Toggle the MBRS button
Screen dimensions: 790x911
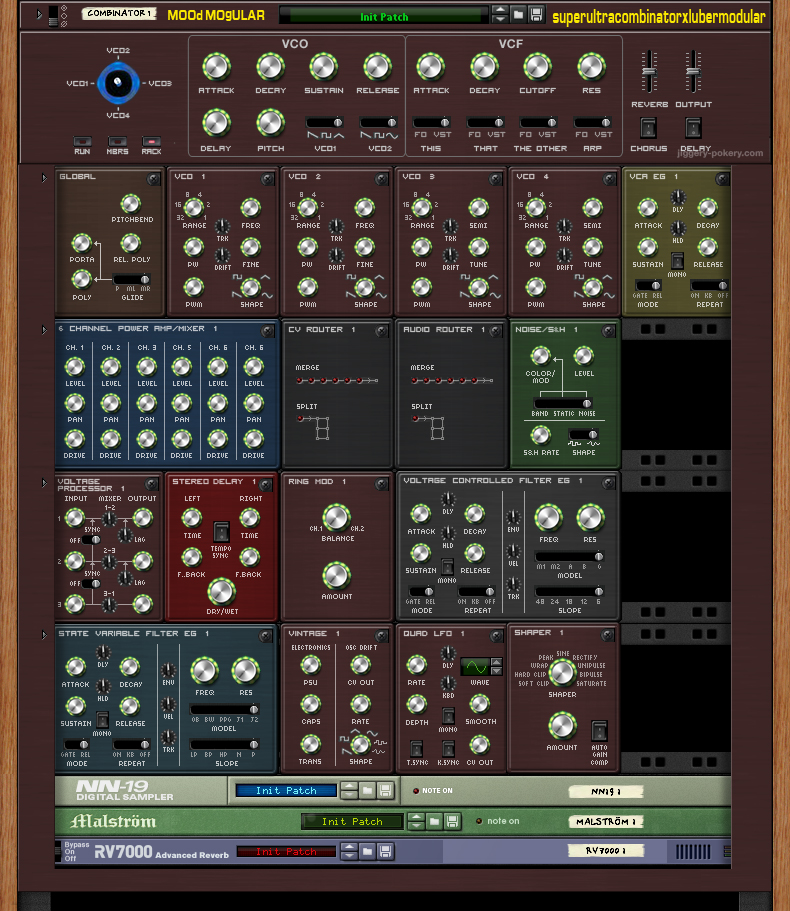click(x=117, y=141)
